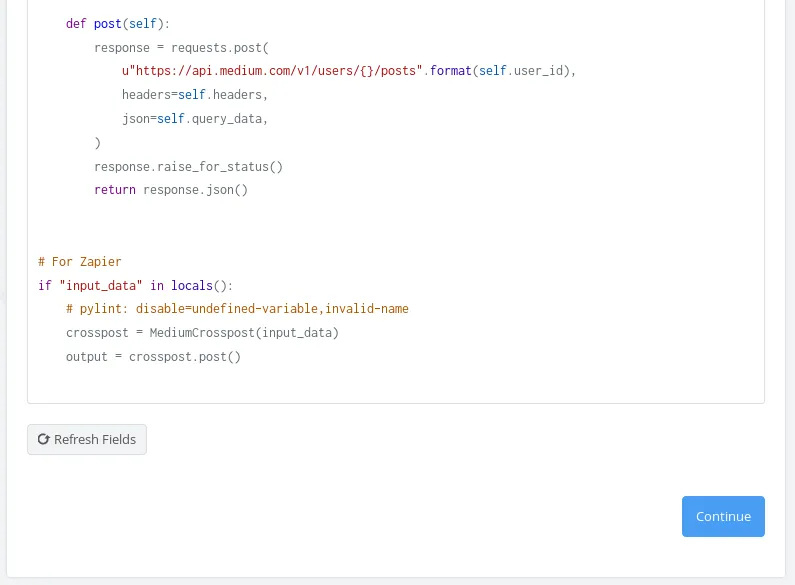The image size is (795, 585).
Task: Click the line 'def post(self):'
Action: 118,24
